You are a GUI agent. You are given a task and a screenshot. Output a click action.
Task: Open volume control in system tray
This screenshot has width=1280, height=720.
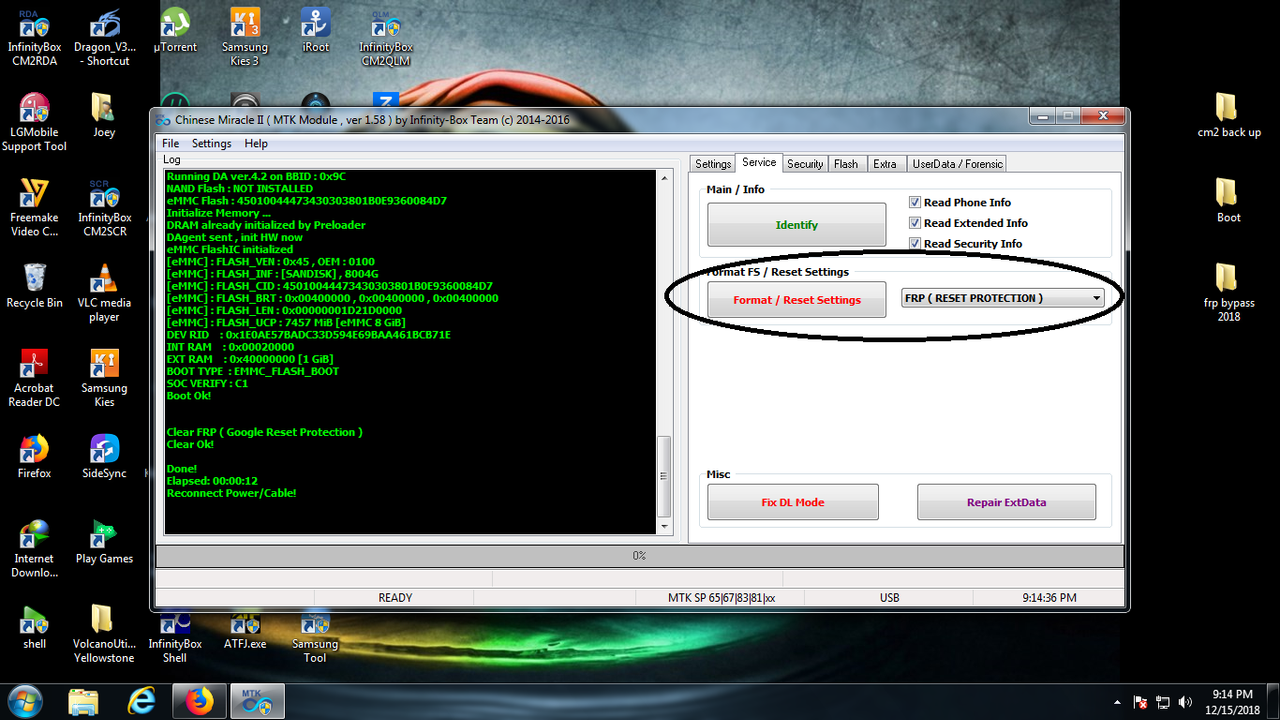point(1186,702)
